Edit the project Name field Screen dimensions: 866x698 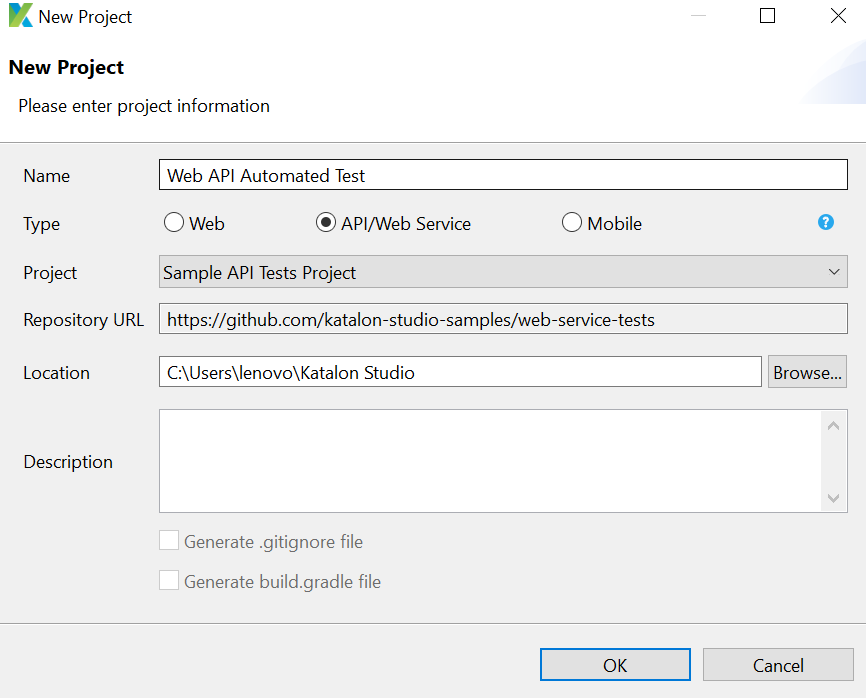point(502,173)
